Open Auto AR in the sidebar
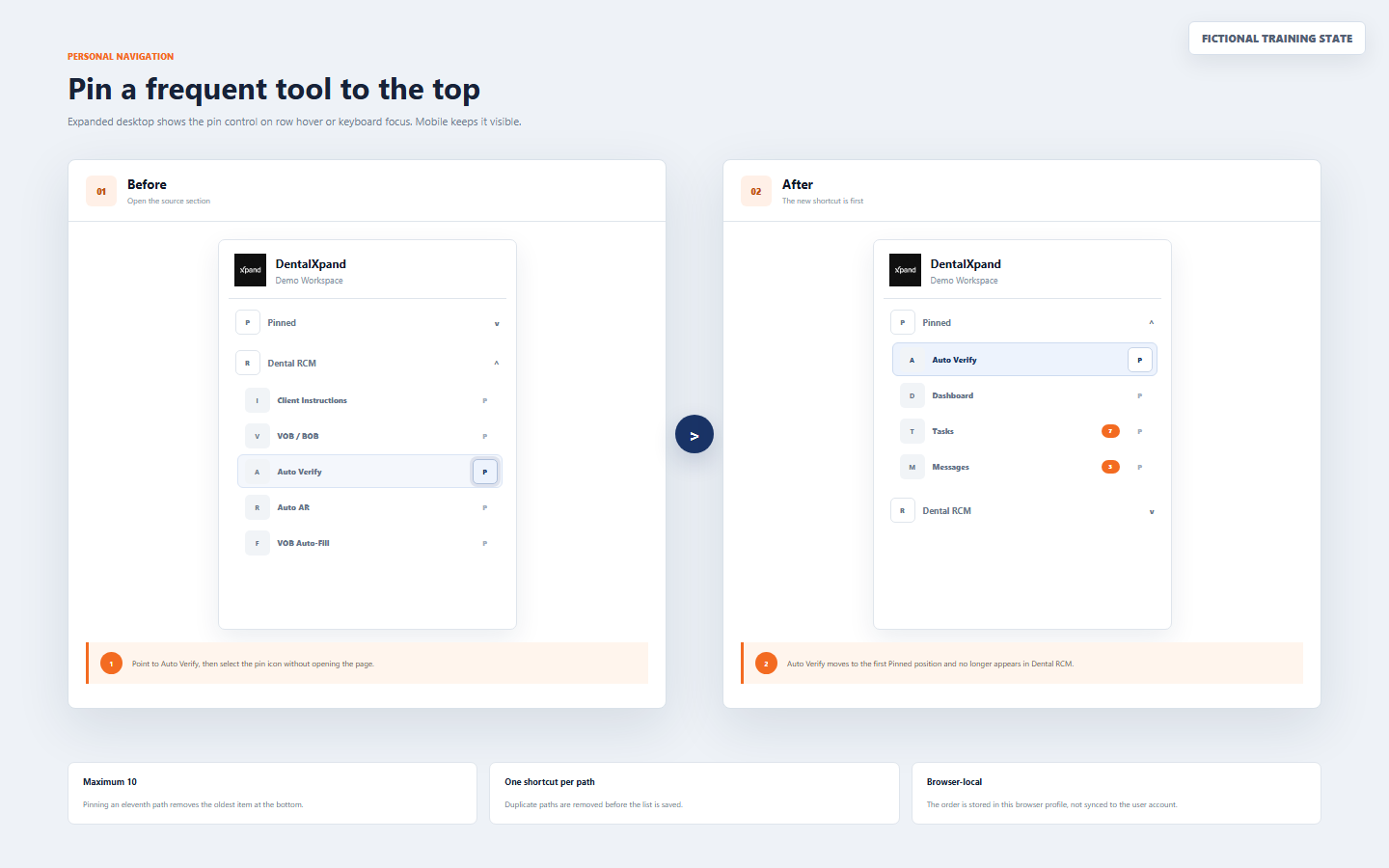 pyautogui.click(x=369, y=507)
